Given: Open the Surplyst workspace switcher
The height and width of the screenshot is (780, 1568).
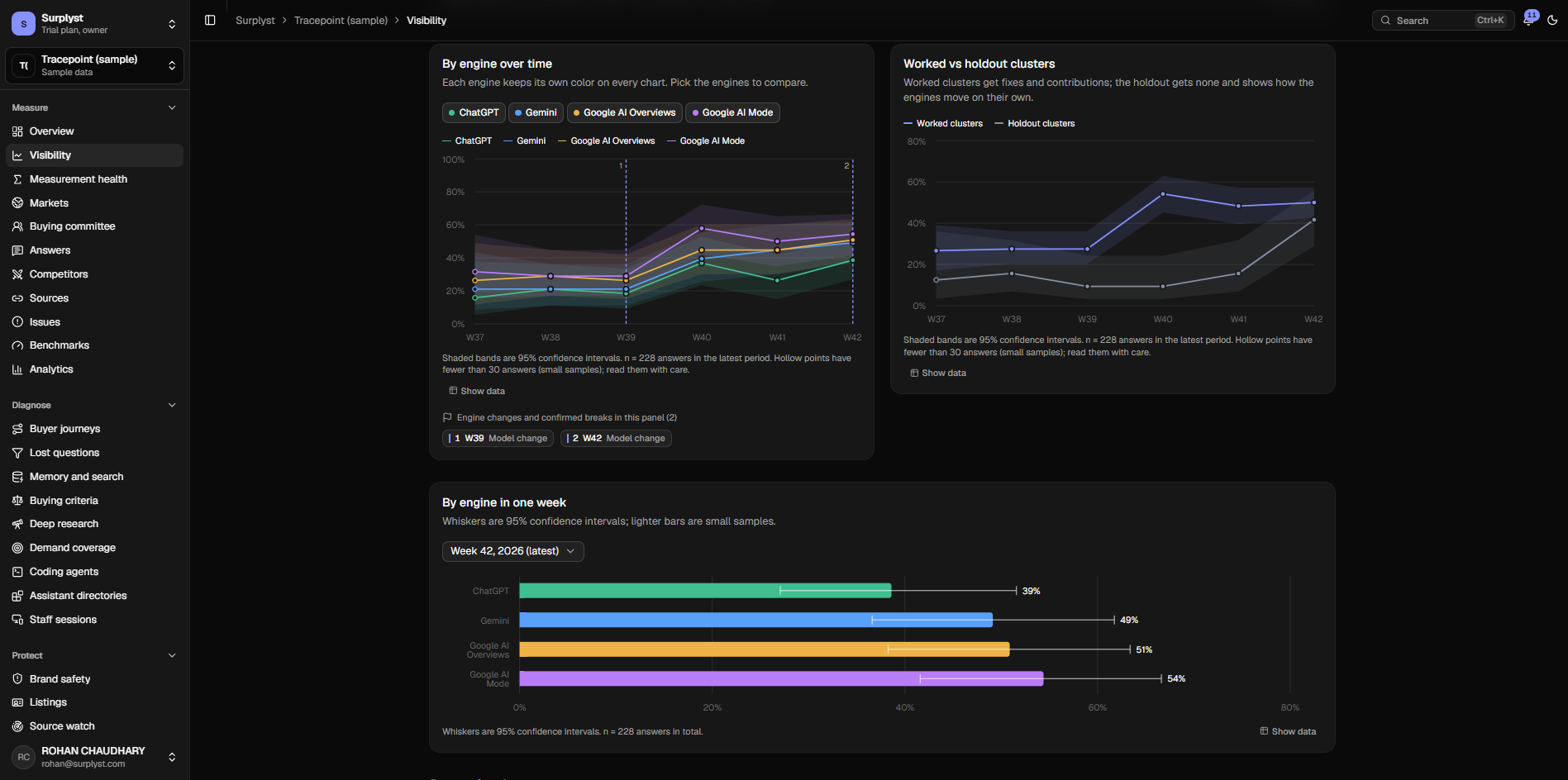Looking at the screenshot, I should click(x=94, y=24).
